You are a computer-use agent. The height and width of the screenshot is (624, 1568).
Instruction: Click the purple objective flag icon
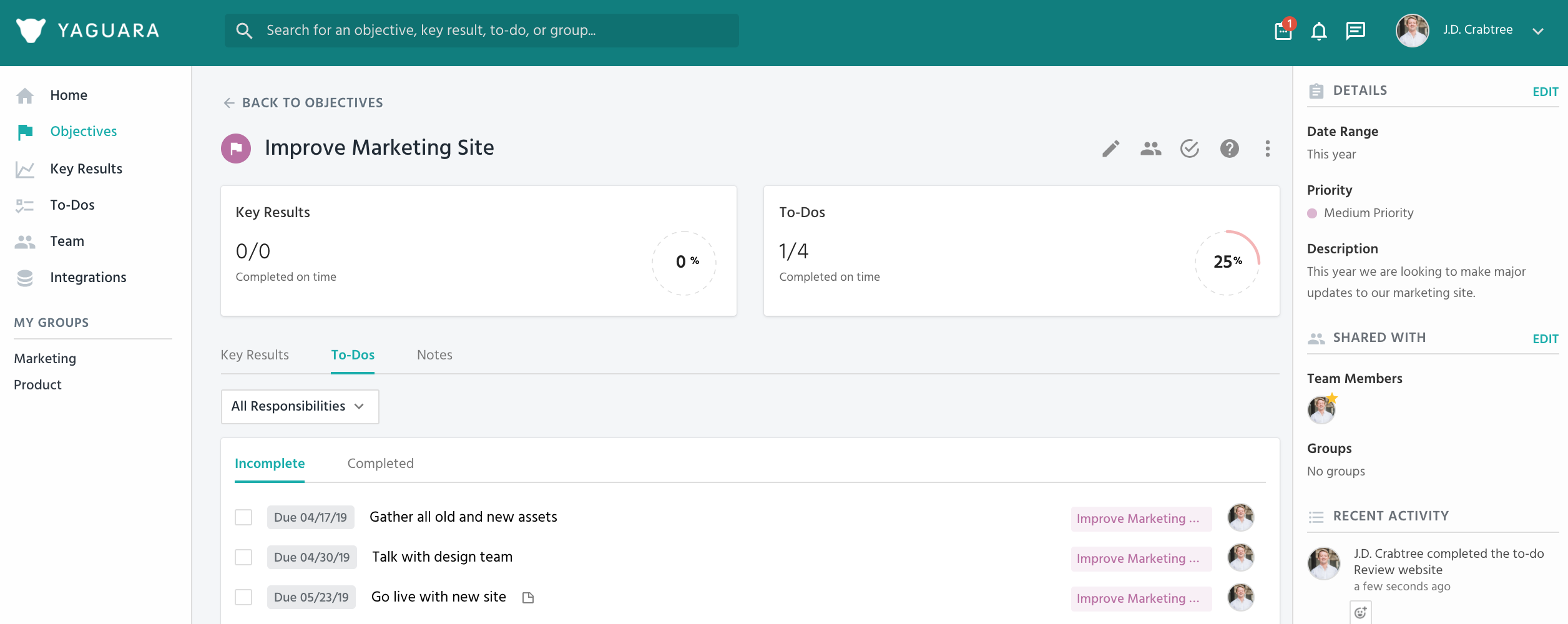[x=236, y=149]
